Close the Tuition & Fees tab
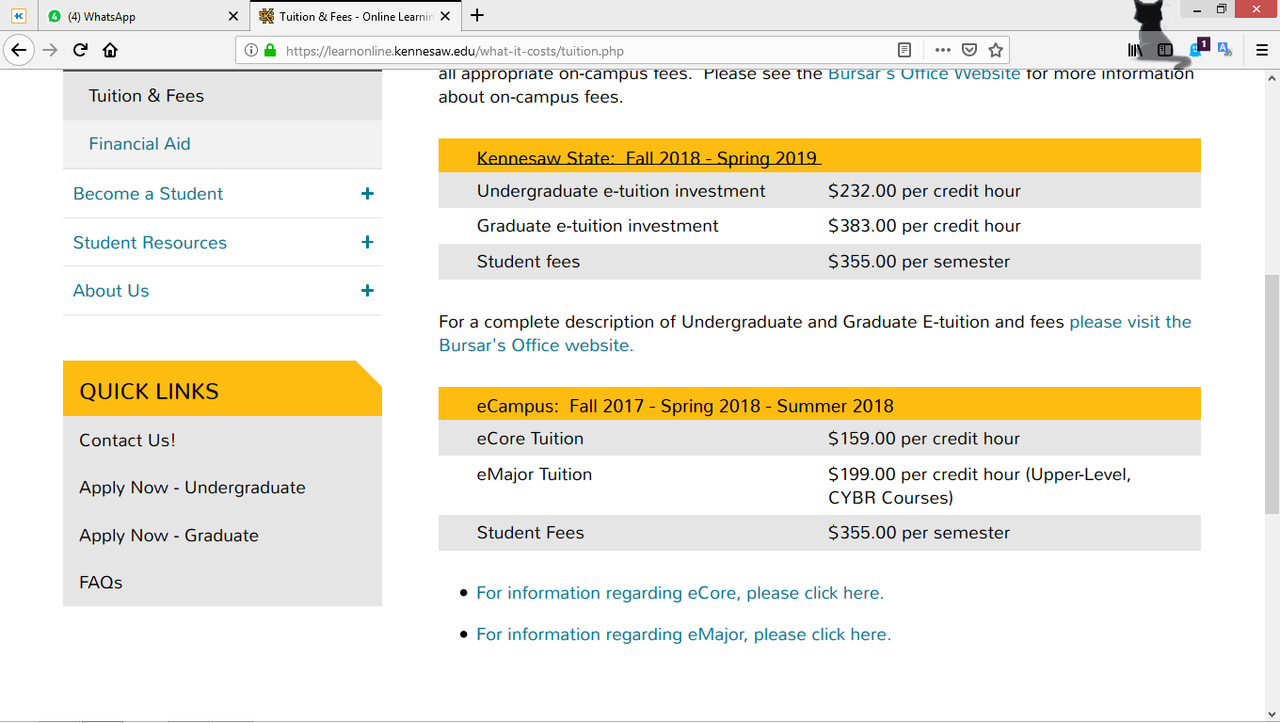Viewport: 1280px width, 723px height. pos(445,16)
